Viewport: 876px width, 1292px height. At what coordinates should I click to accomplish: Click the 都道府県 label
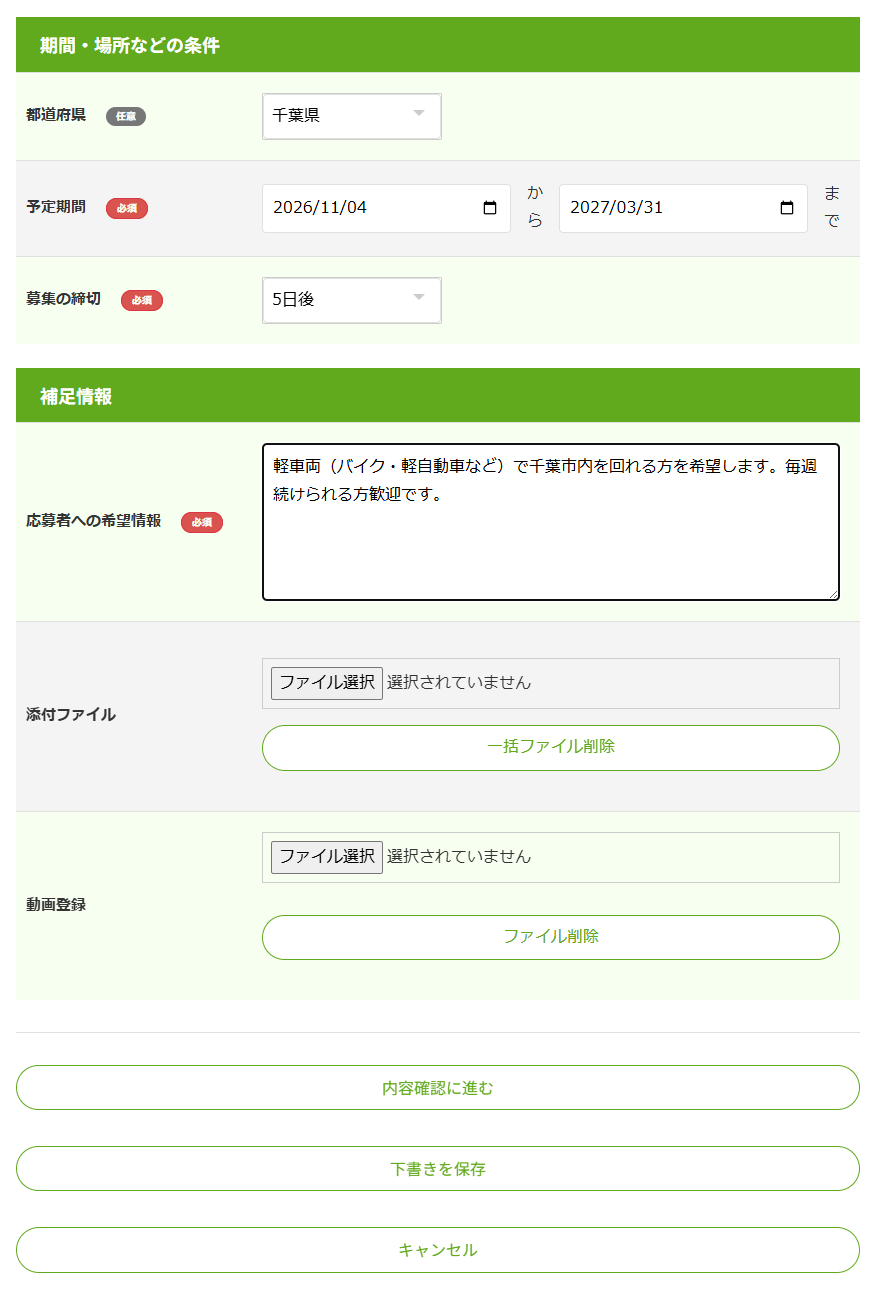click(56, 116)
